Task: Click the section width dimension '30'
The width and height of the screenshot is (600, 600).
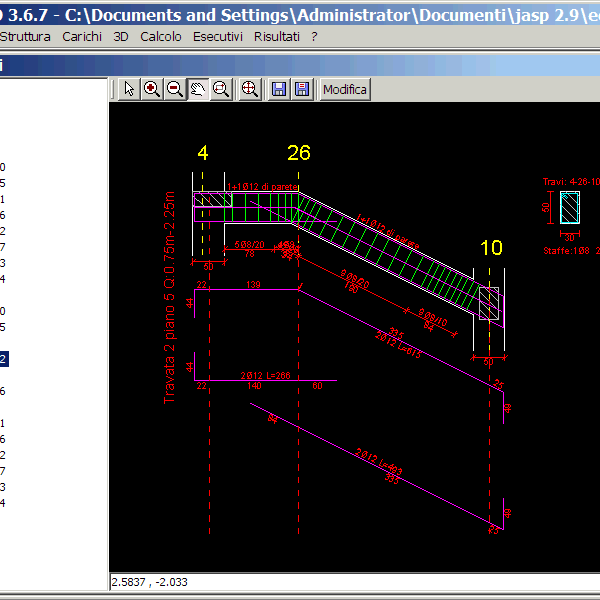Action: point(570,238)
